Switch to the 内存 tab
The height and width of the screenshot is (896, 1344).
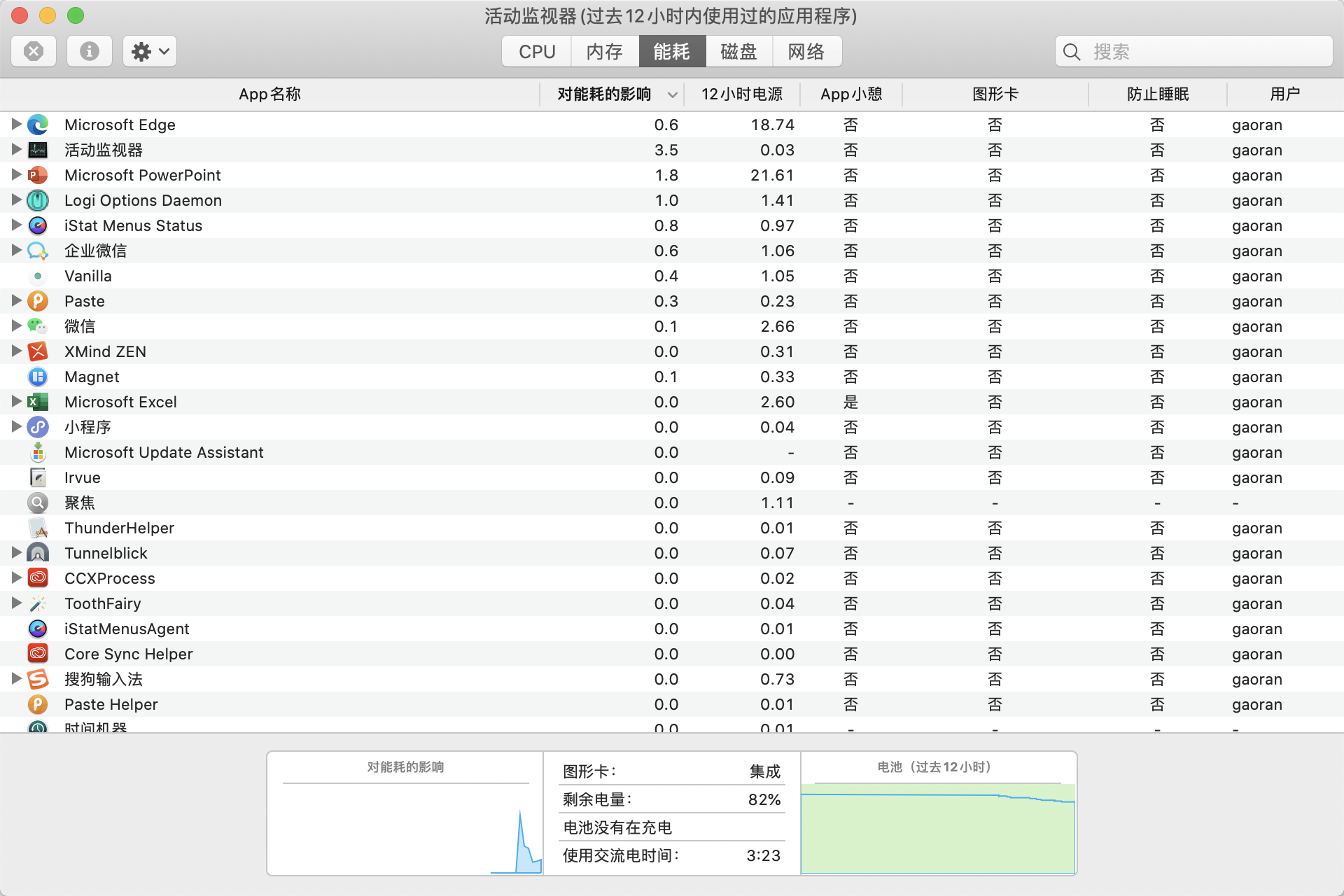604,52
